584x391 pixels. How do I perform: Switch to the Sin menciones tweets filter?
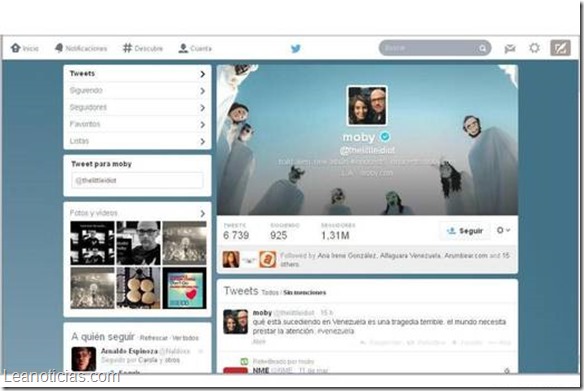pos(304,293)
